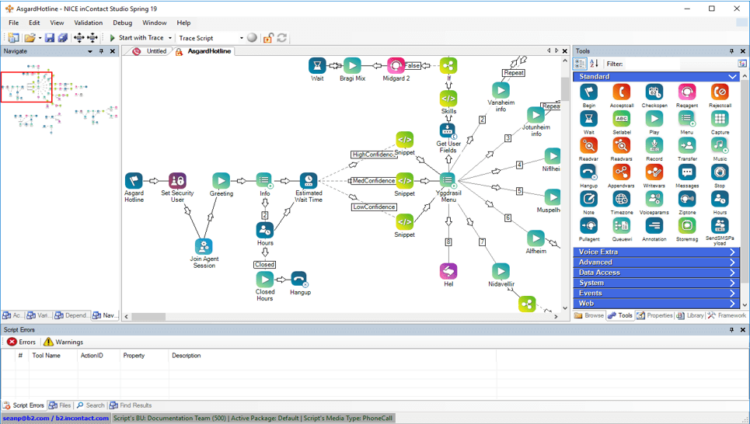Open the Validation menu
Viewport: 750px width, 424px height.
coord(88,22)
